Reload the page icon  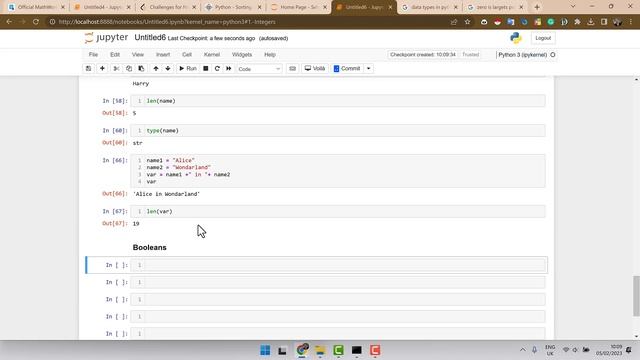point(36,22)
